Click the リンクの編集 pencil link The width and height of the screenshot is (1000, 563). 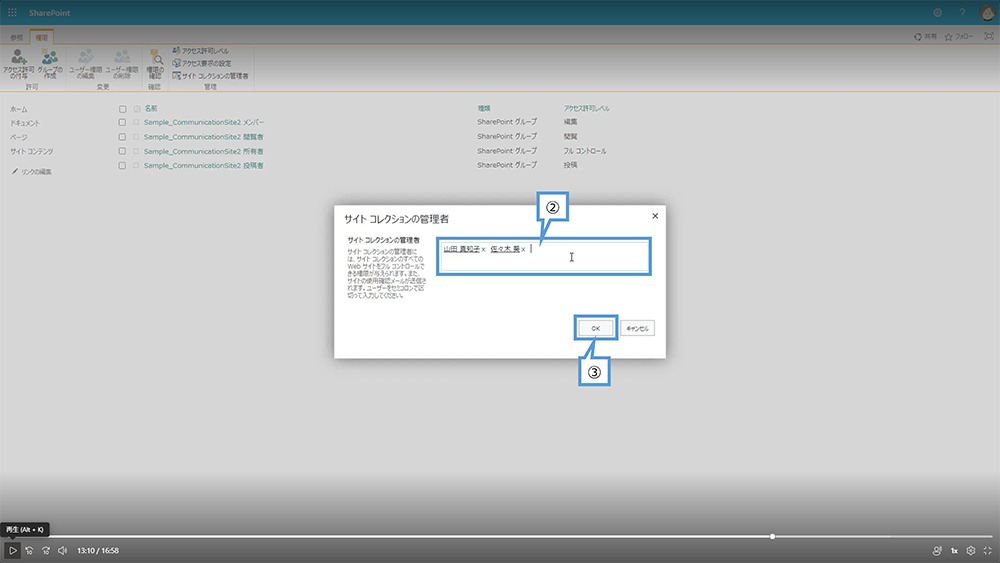tap(31, 172)
